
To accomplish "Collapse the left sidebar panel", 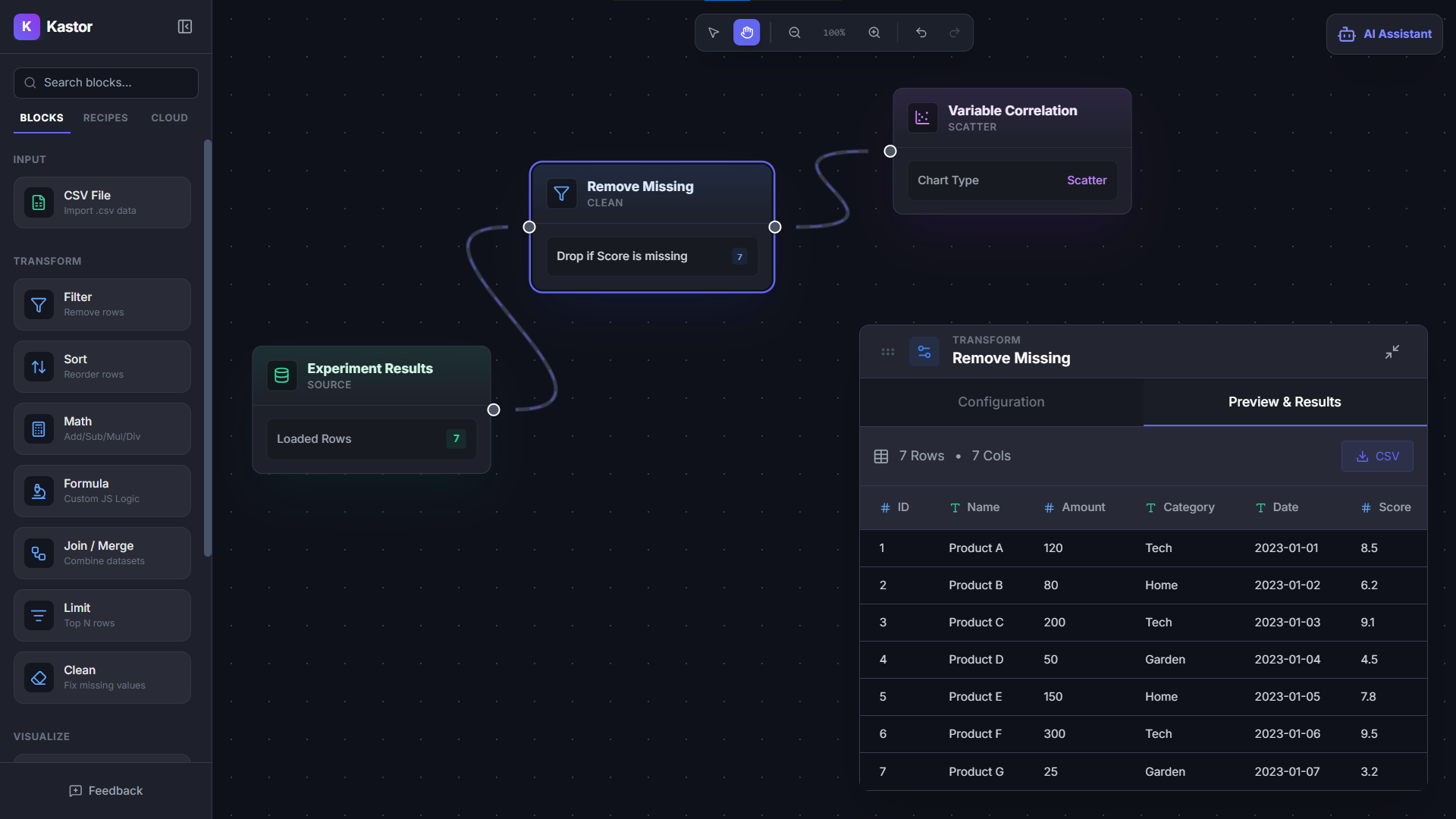I will click(x=184, y=26).
